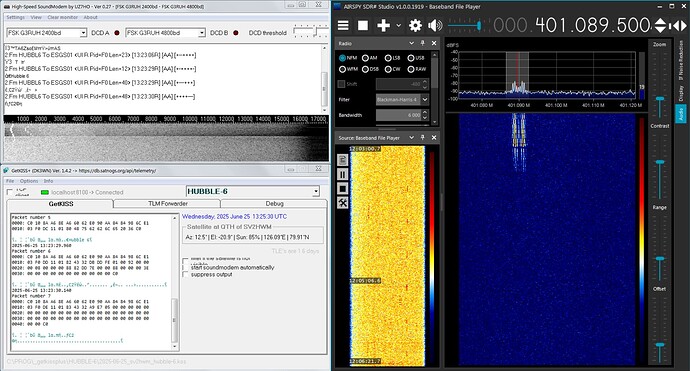Open the baseband player tools wrench icon
The height and width of the screenshot is (371, 690).
pyautogui.click(x=342, y=203)
